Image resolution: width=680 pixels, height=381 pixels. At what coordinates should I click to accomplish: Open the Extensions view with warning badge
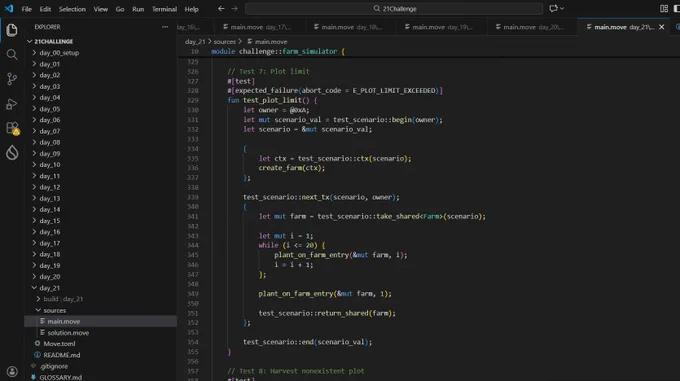pos(12,129)
